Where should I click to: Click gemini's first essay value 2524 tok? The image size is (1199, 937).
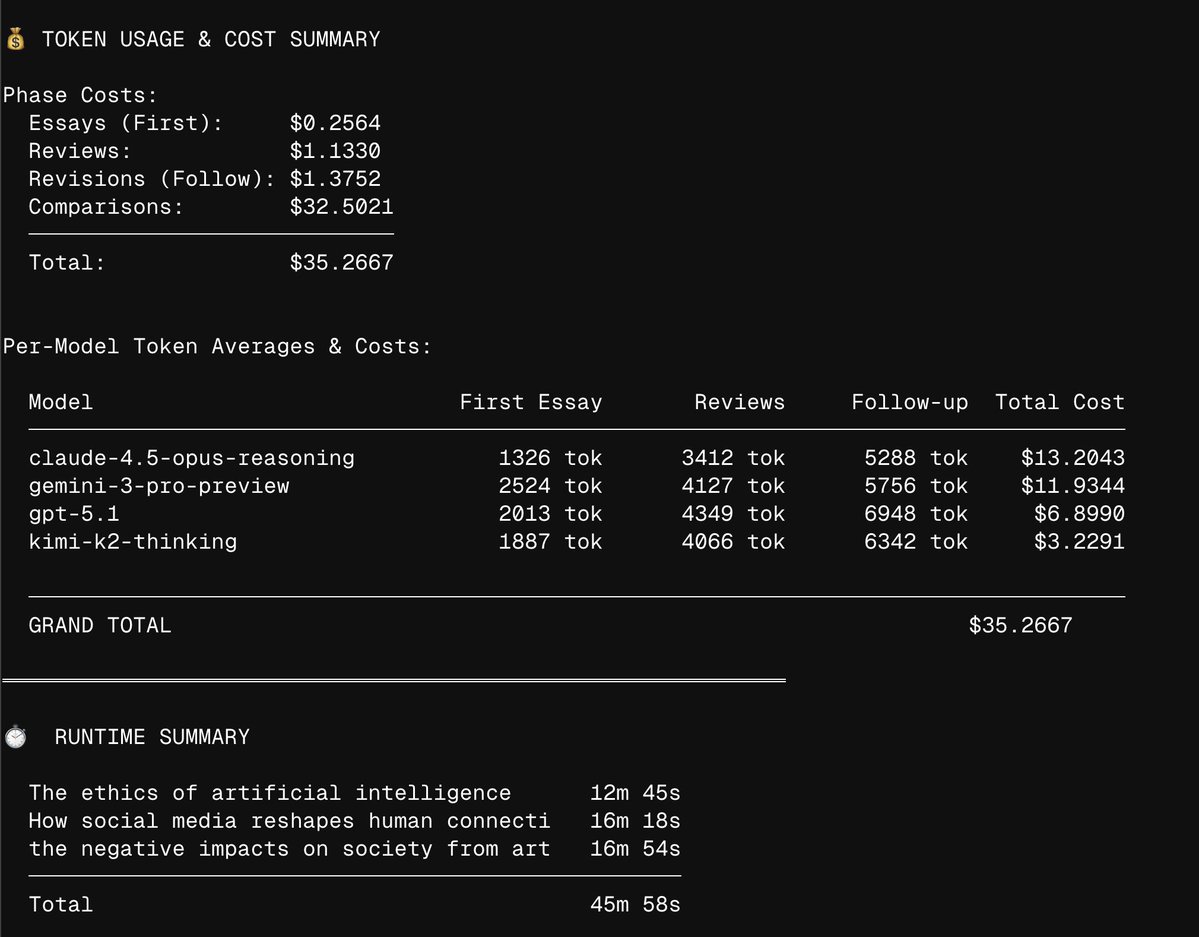tap(550, 486)
